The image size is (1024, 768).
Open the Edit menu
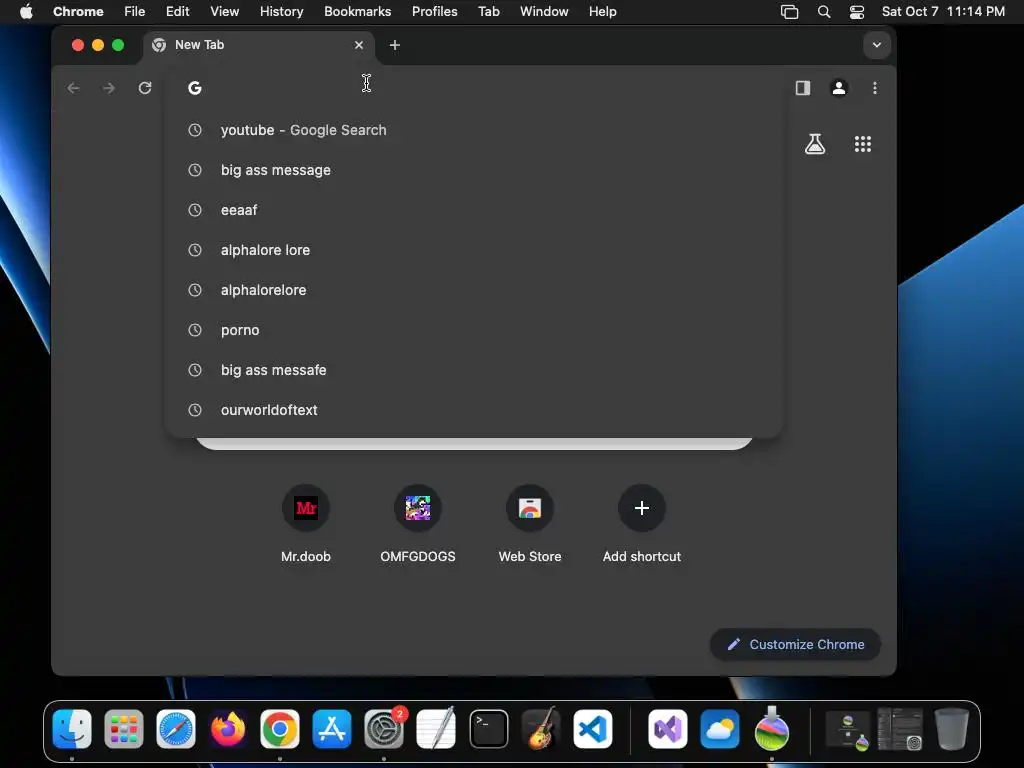[178, 12]
